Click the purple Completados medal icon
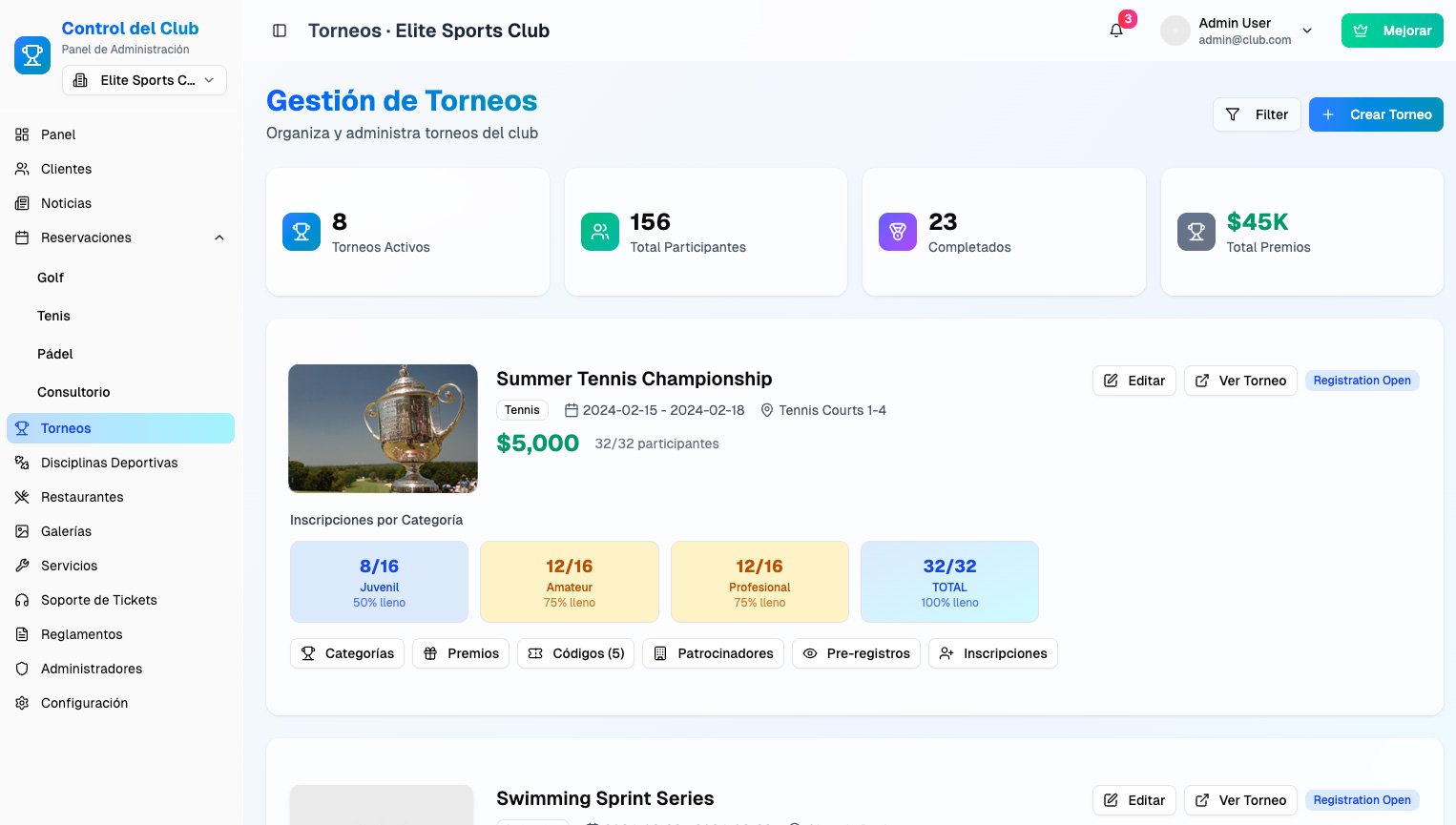The image size is (1456, 825). [x=897, y=232]
